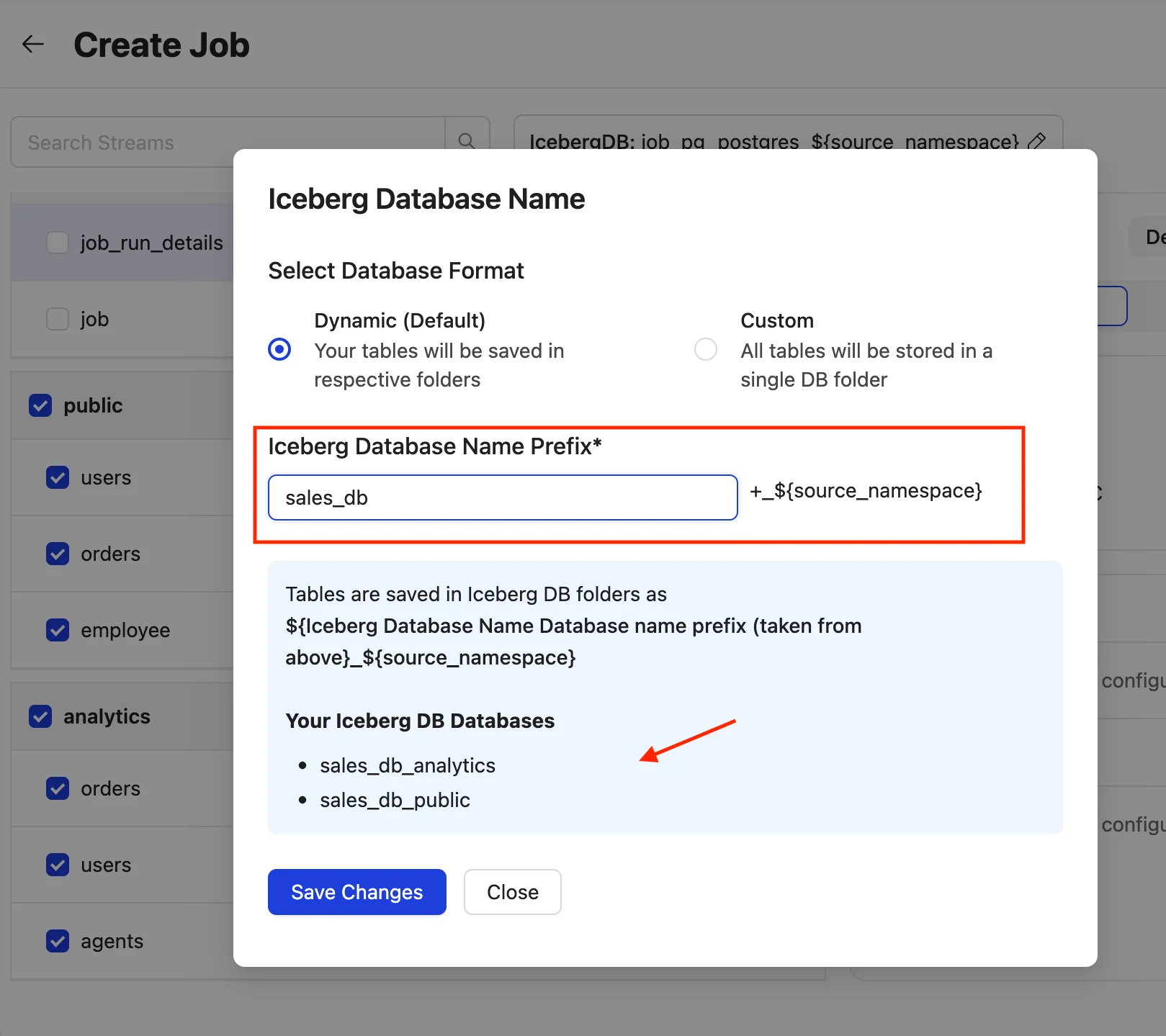This screenshot has width=1166, height=1036.
Task: Uncheck the analytics namespace checkbox
Action: [x=40, y=717]
